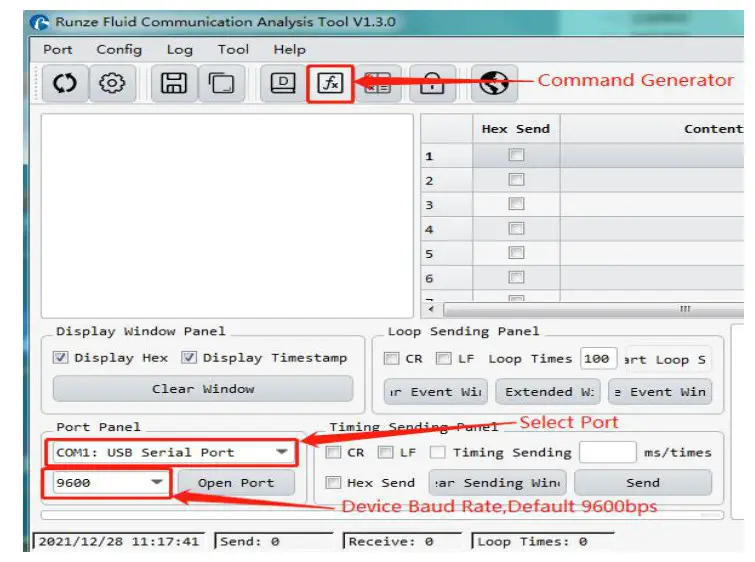Expand the COM1: USB Serial Port dropdown
The image size is (755, 562).
tap(282, 452)
